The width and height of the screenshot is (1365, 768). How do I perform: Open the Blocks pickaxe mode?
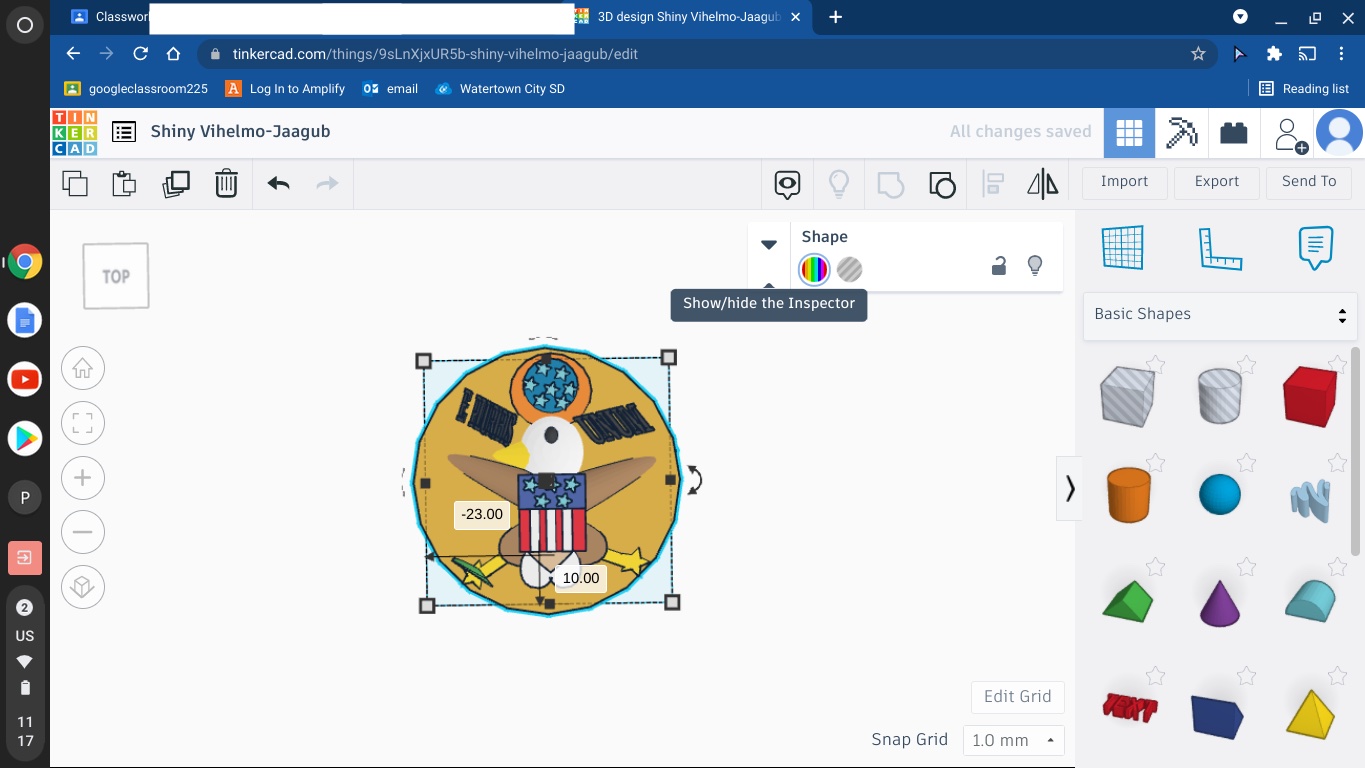1182,133
